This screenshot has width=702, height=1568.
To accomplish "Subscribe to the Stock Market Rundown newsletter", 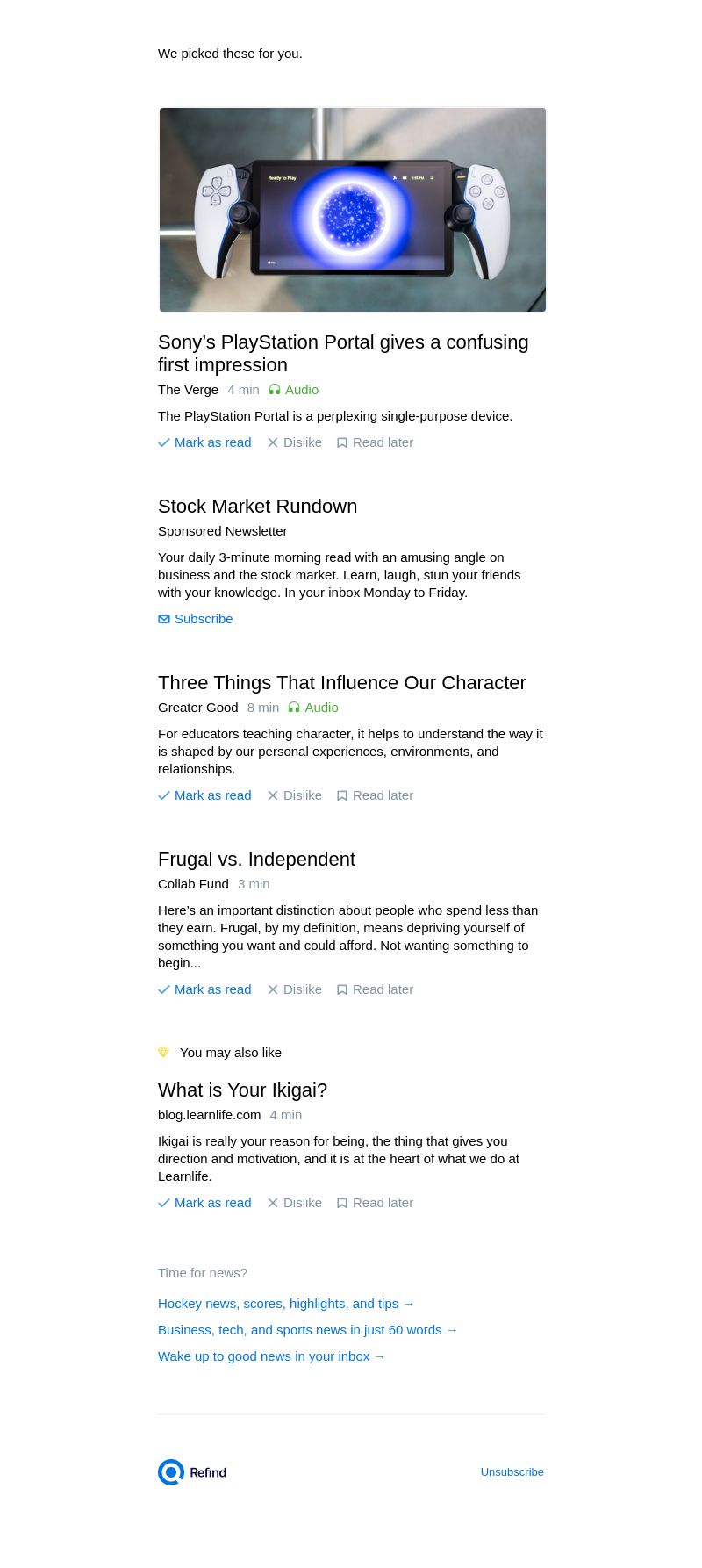I will pyautogui.click(x=196, y=619).
